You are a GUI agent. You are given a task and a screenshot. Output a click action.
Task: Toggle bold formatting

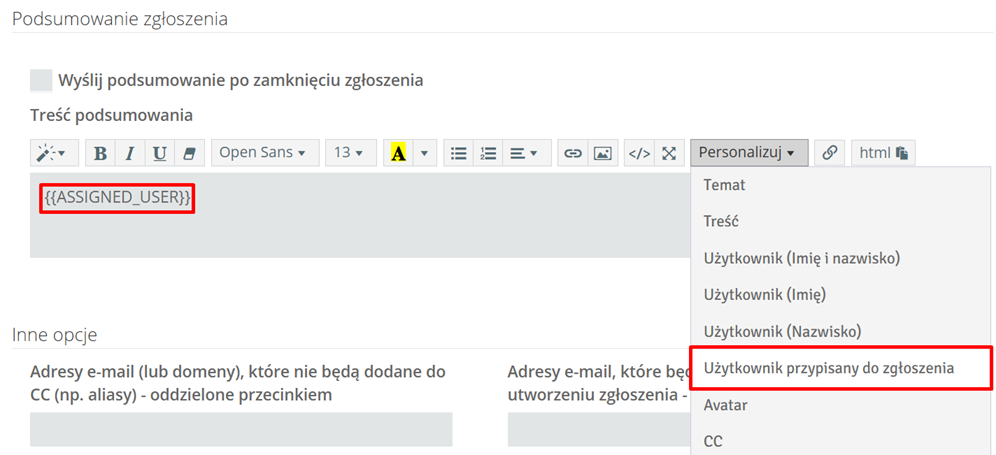[100, 153]
